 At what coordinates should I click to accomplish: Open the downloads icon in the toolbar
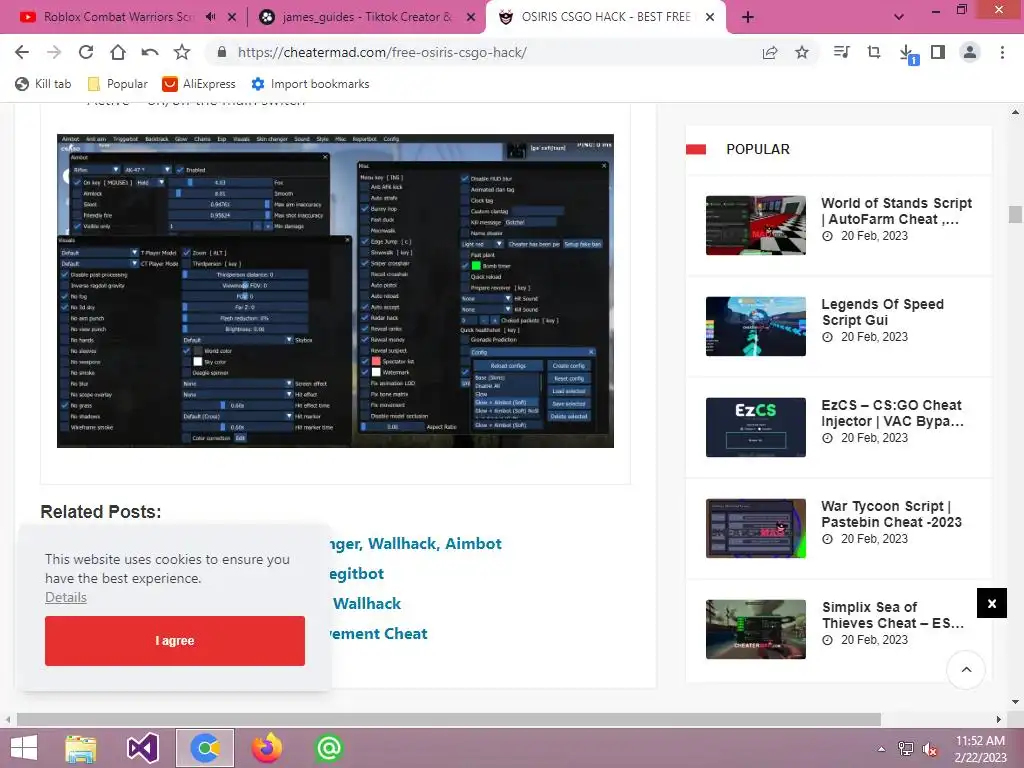click(x=907, y=54)
